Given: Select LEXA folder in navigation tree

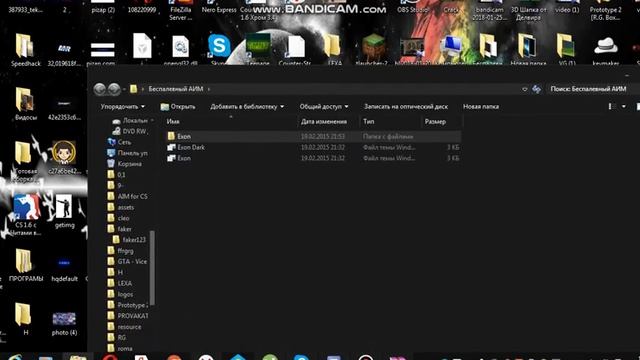Looking at the screenshot, I should pyautogui.click(x=120, y=283).
